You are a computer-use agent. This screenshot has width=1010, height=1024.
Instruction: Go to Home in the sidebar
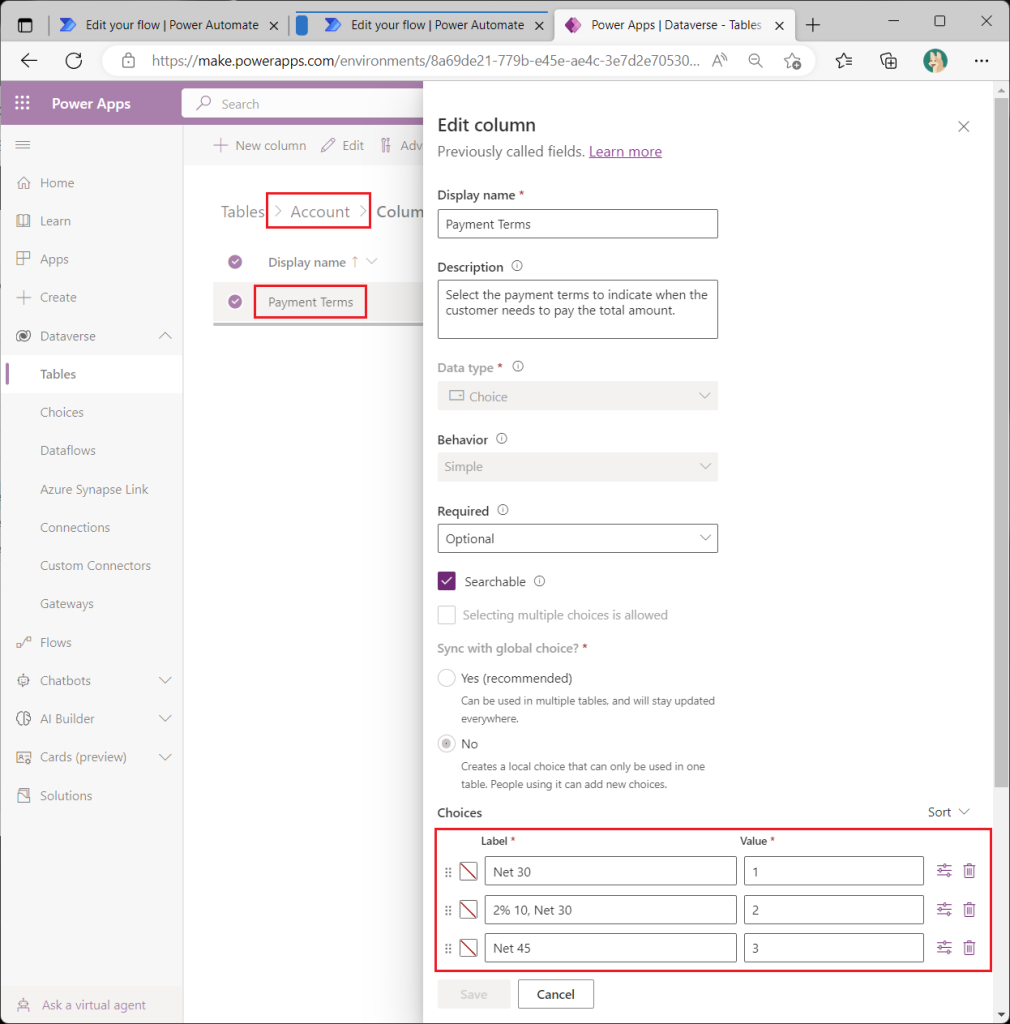57,183
